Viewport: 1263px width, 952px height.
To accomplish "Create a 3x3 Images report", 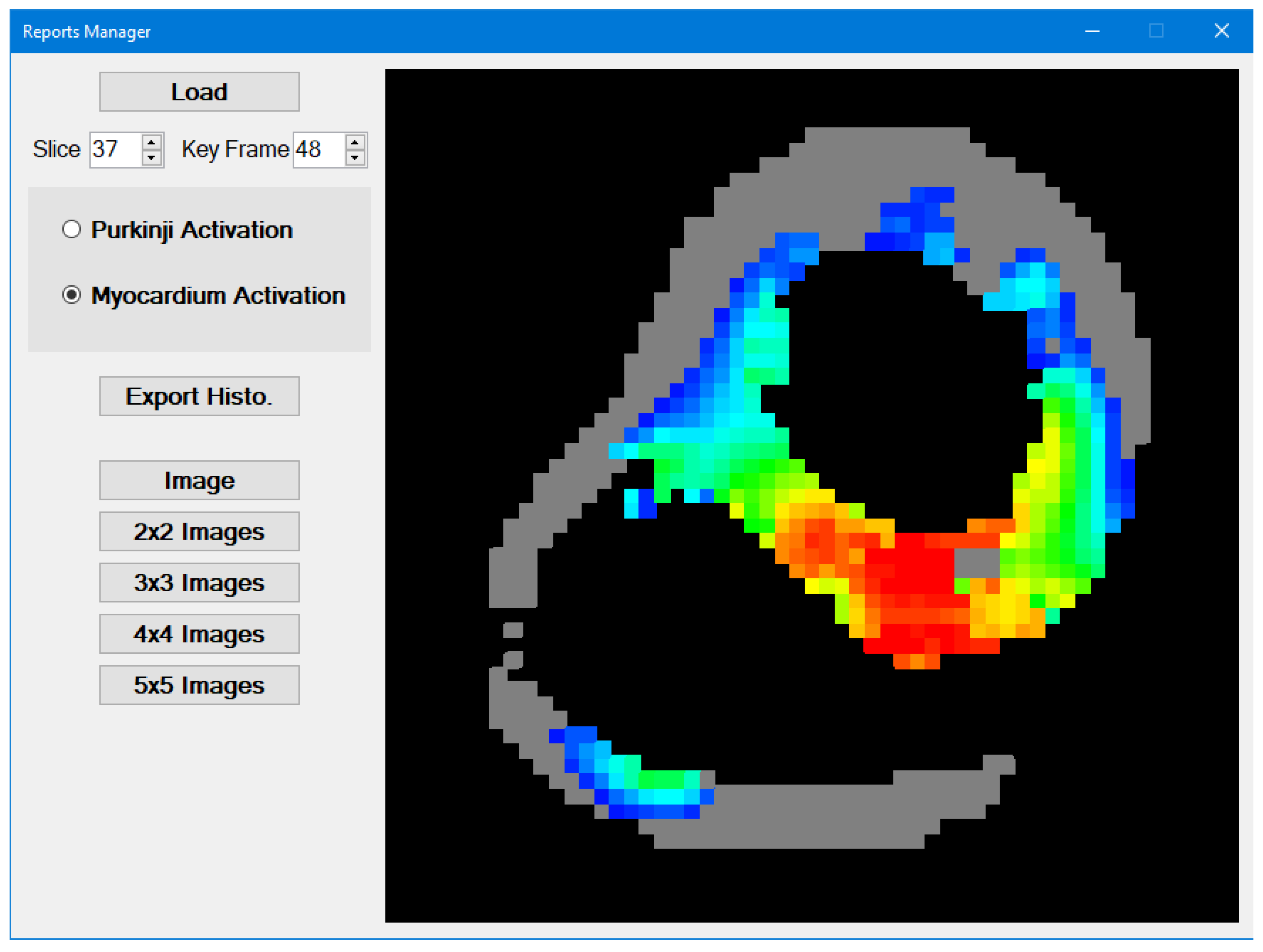I will pyautogui.click(x=199, y=583).
